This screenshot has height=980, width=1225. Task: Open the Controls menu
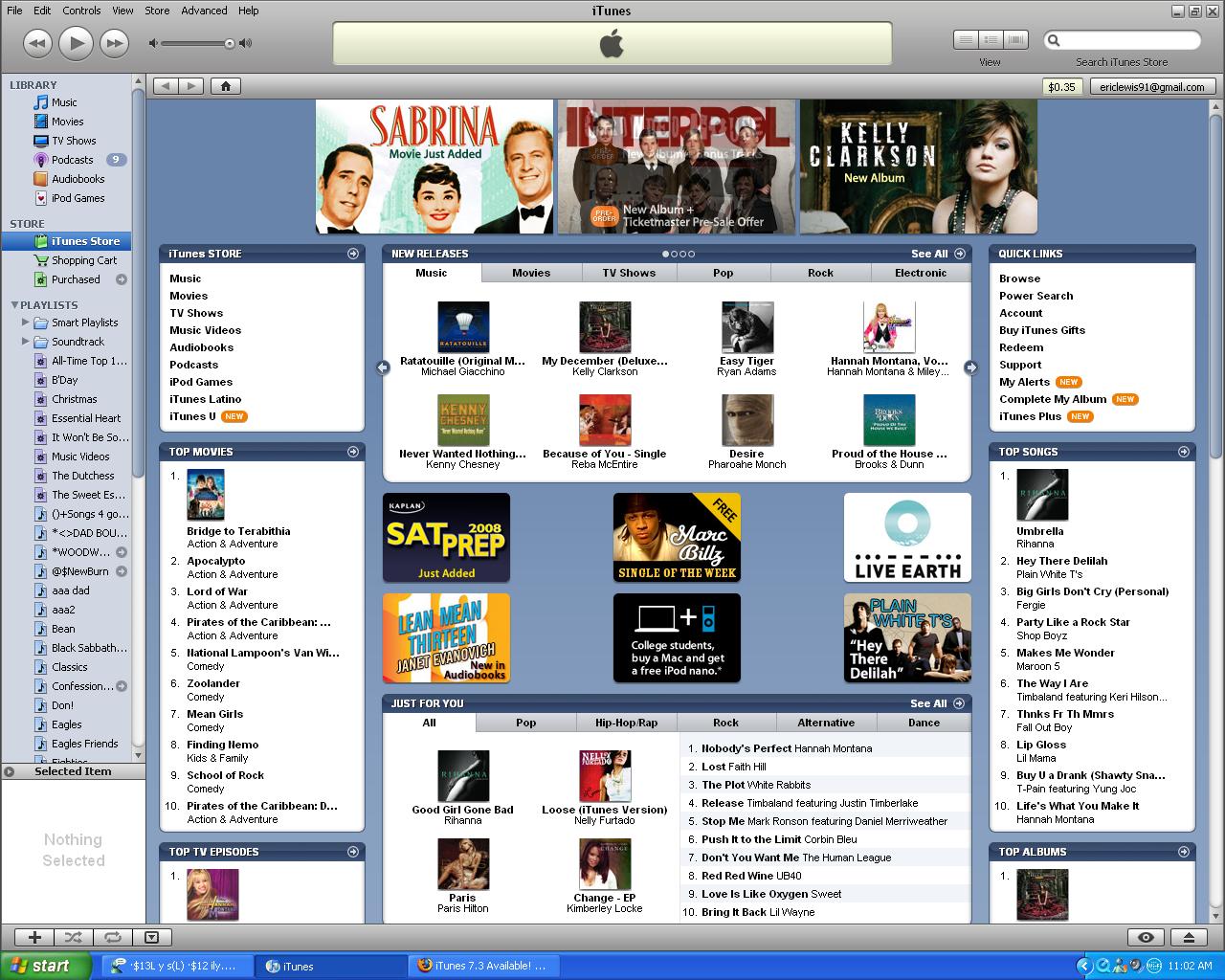(81, 11)
